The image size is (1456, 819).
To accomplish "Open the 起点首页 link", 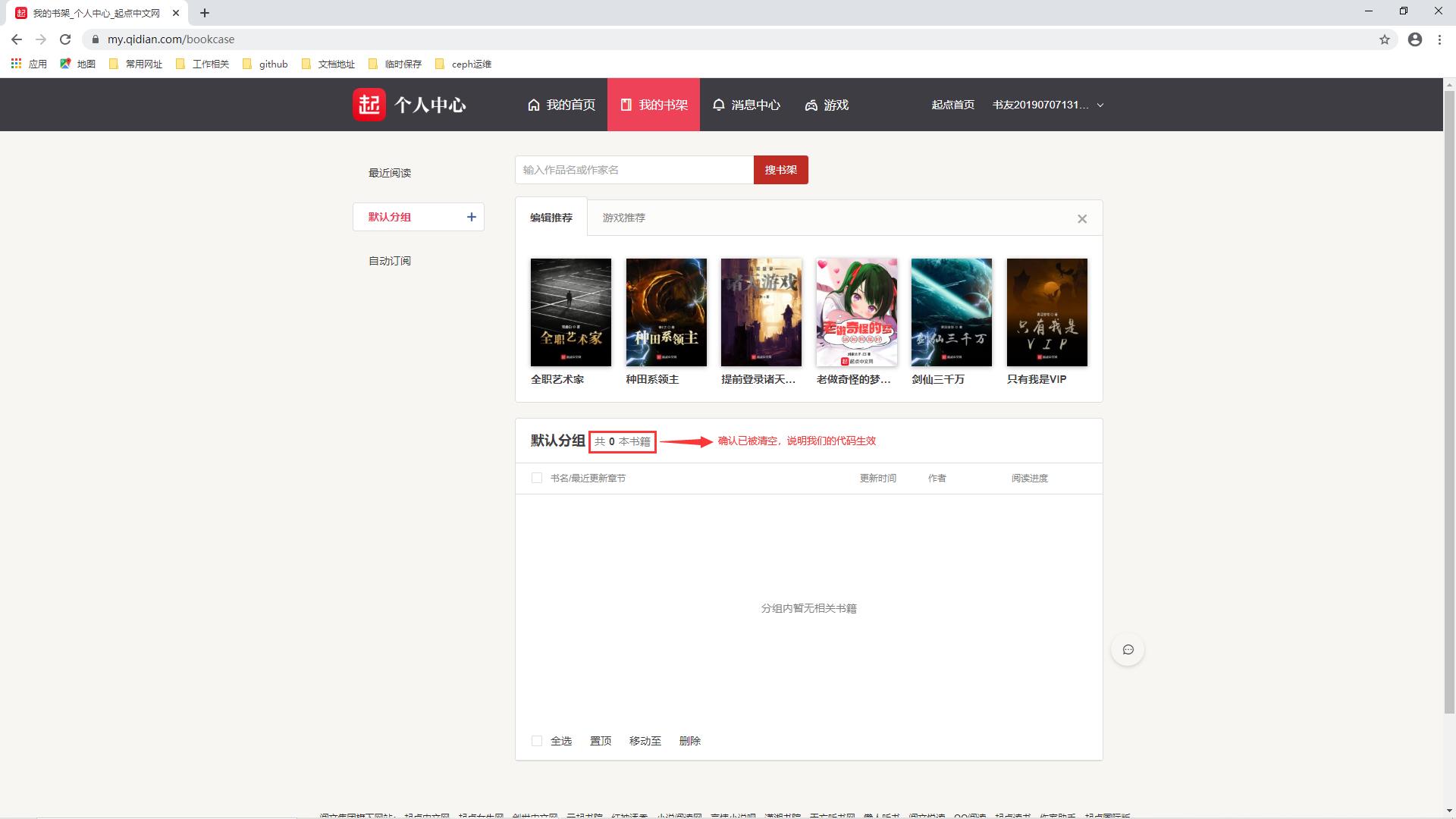I will pyautogui.click(x=952, y=105).
